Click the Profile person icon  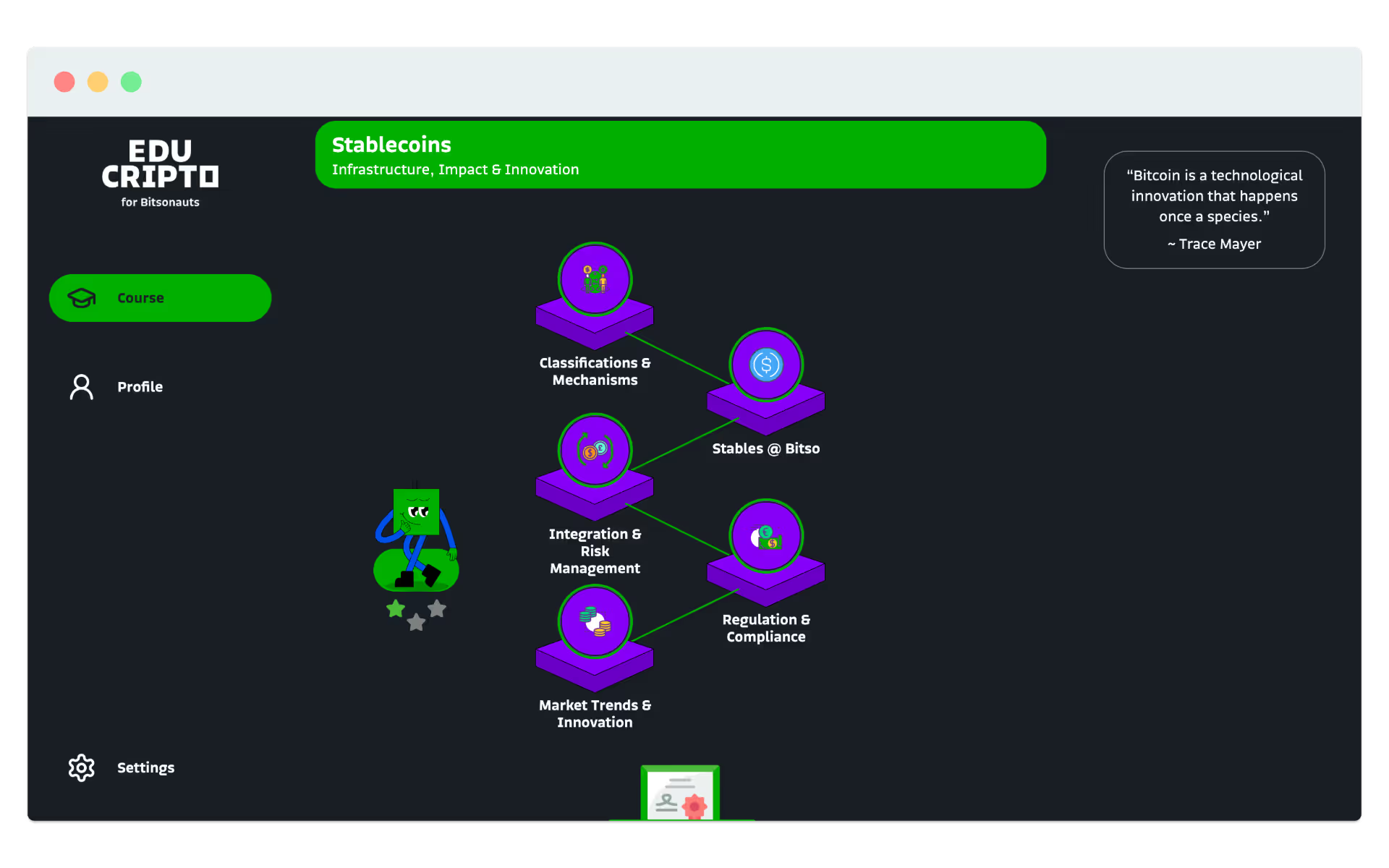(82, 387)
